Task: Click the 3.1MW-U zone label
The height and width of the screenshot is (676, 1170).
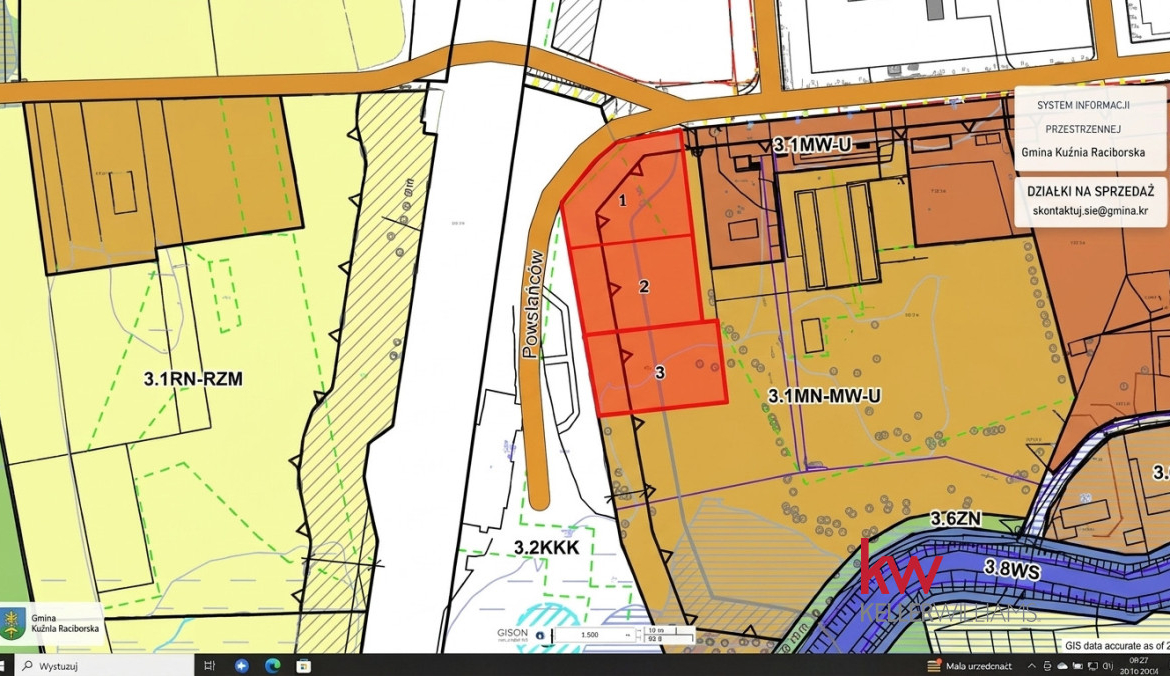Action: (812, 145)
